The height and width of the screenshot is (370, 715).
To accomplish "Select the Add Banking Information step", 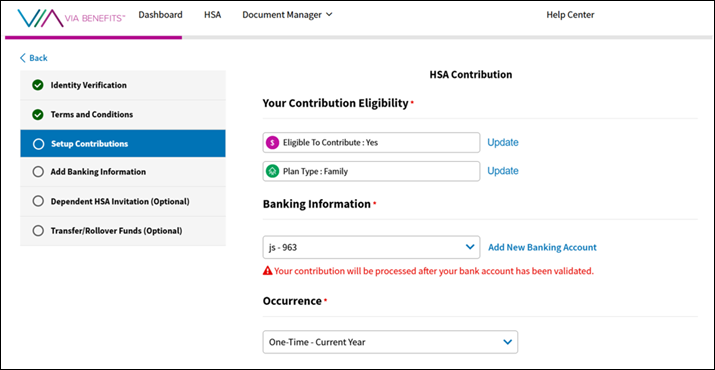I will (123, 172).
